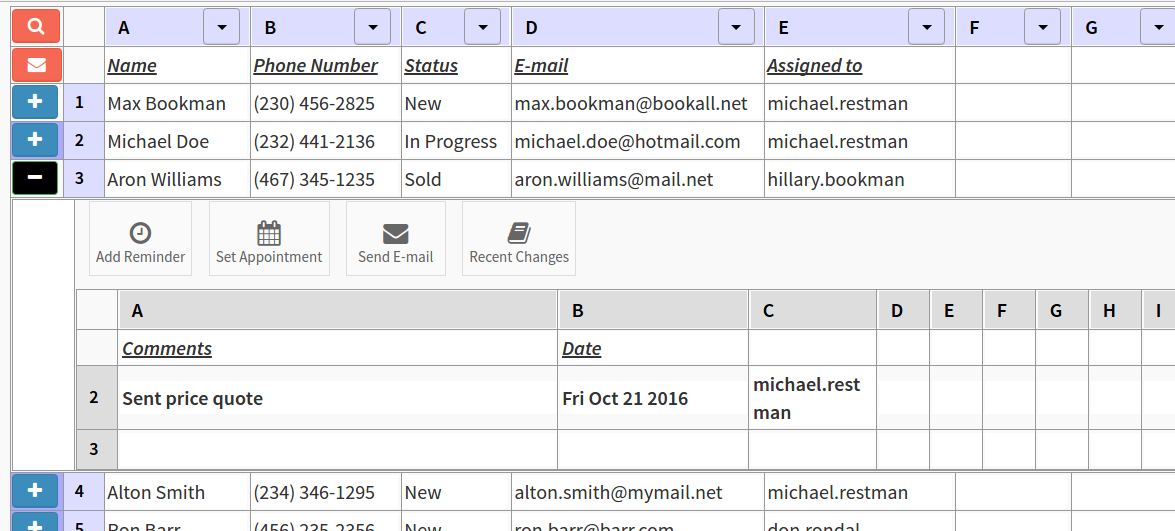Expand row 1 Max Bookman details
This screenshot has width=1175, height=531.
35,102
